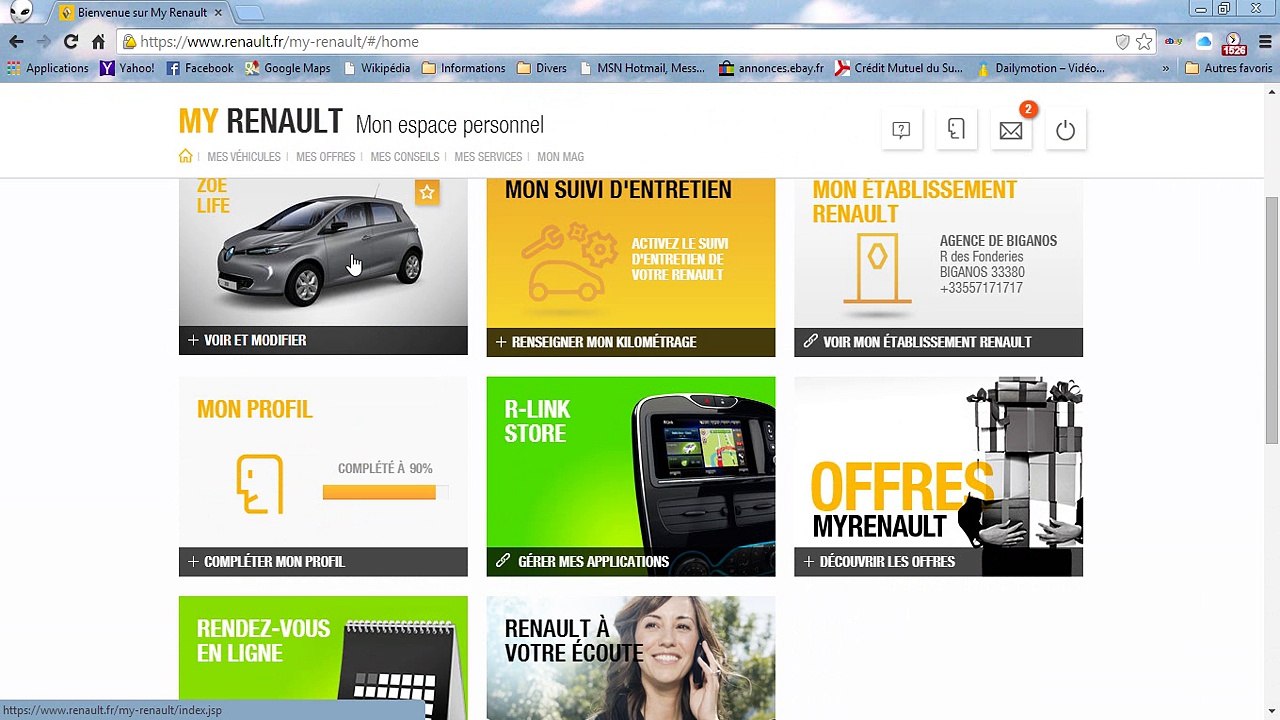Open the annonces.ebay.fr bookmark
The image size is (1280, 720).
pos(771,68)
